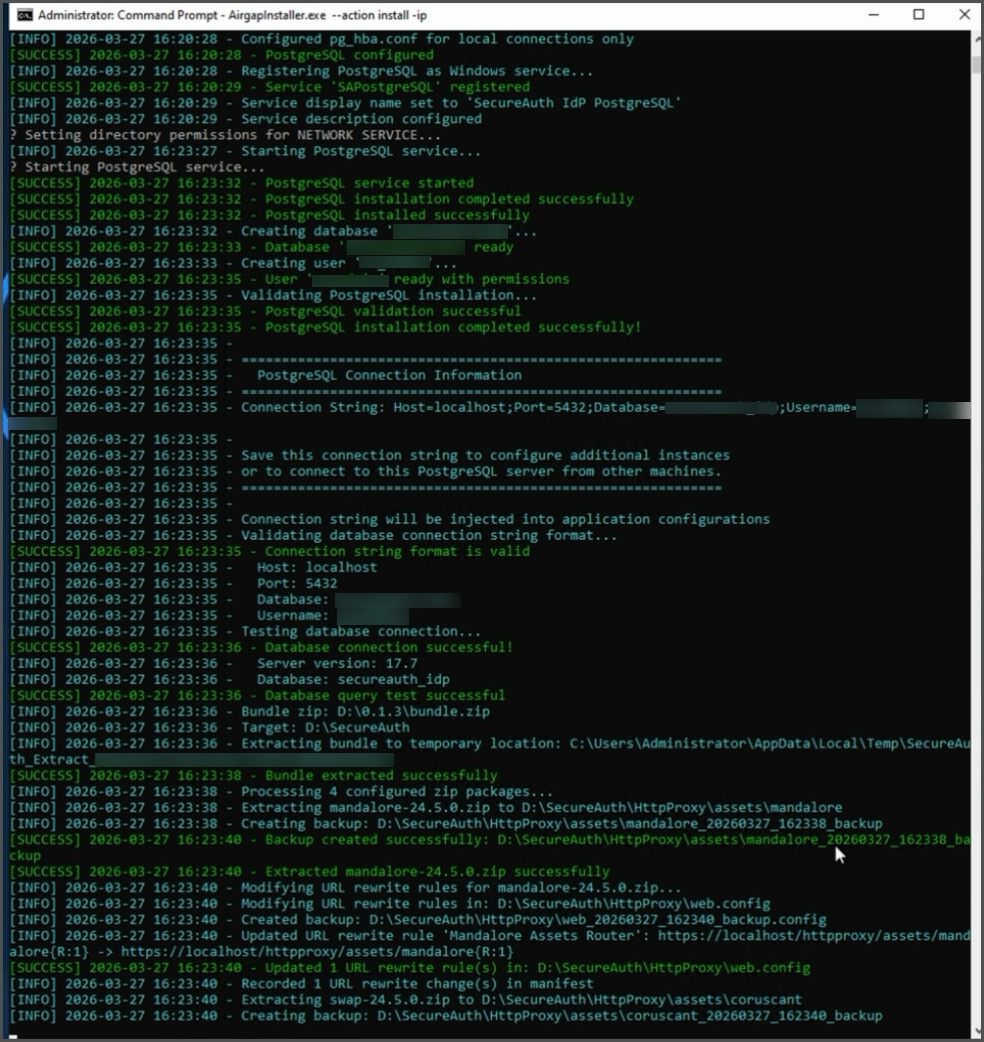Click line 'Connection string format is valid'

[270, 551]
